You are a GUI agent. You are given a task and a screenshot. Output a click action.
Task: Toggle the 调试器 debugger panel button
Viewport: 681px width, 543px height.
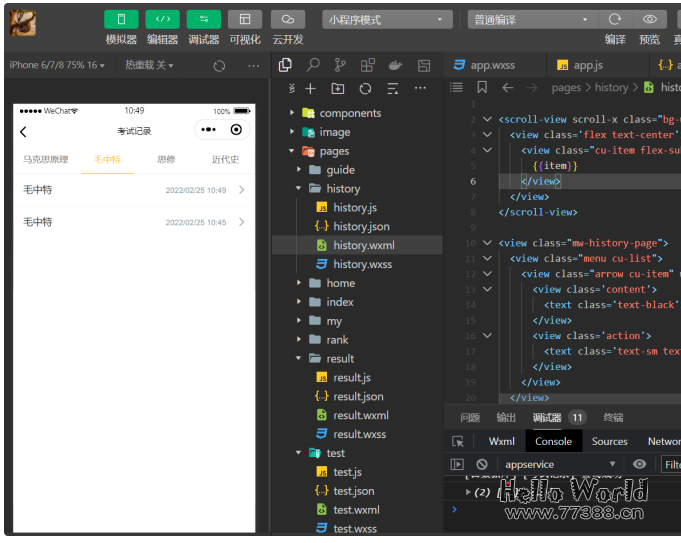[x=203, y=19]
